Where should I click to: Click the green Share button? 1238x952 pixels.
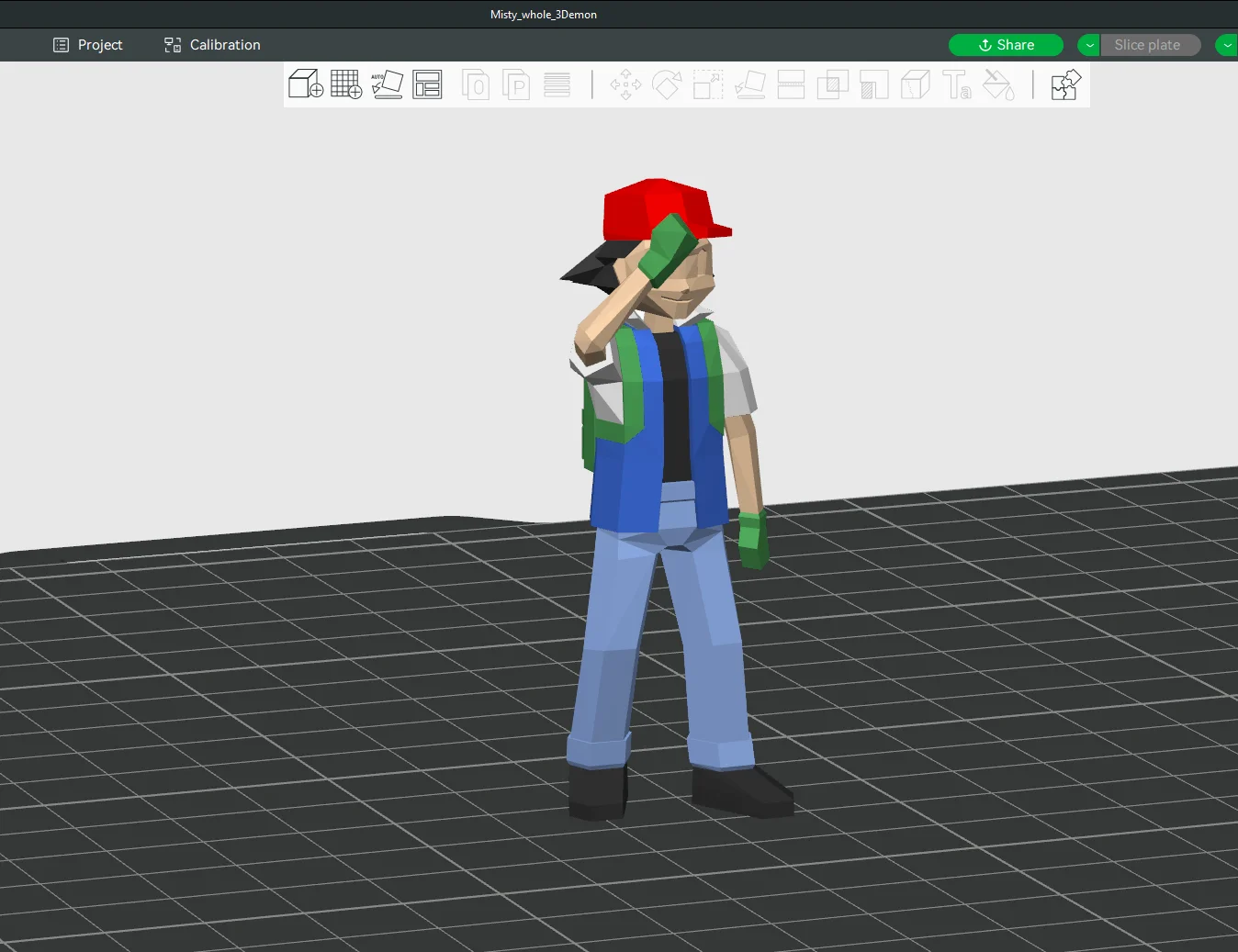1006,45
